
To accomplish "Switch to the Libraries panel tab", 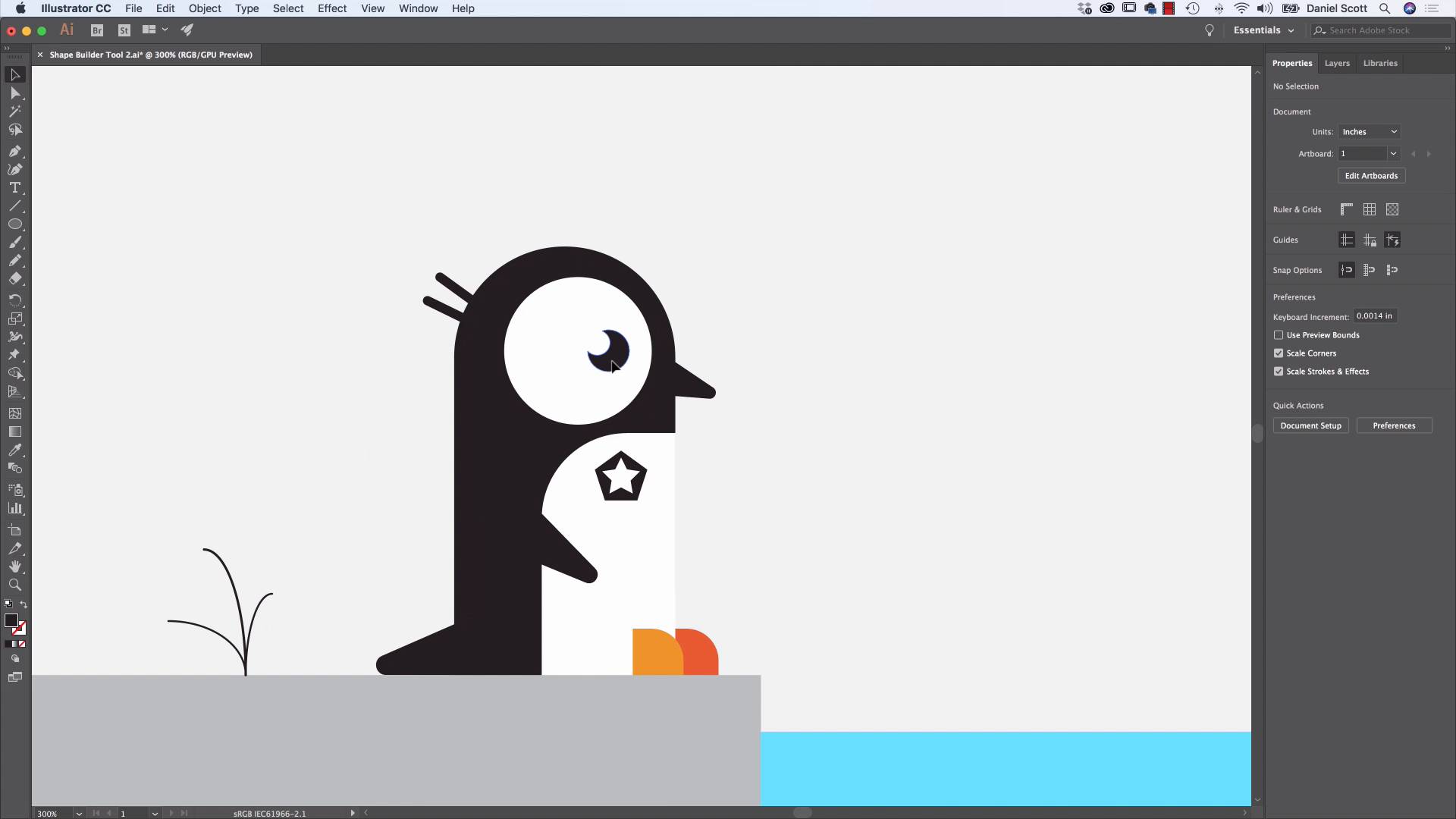I will [1380, 62].
